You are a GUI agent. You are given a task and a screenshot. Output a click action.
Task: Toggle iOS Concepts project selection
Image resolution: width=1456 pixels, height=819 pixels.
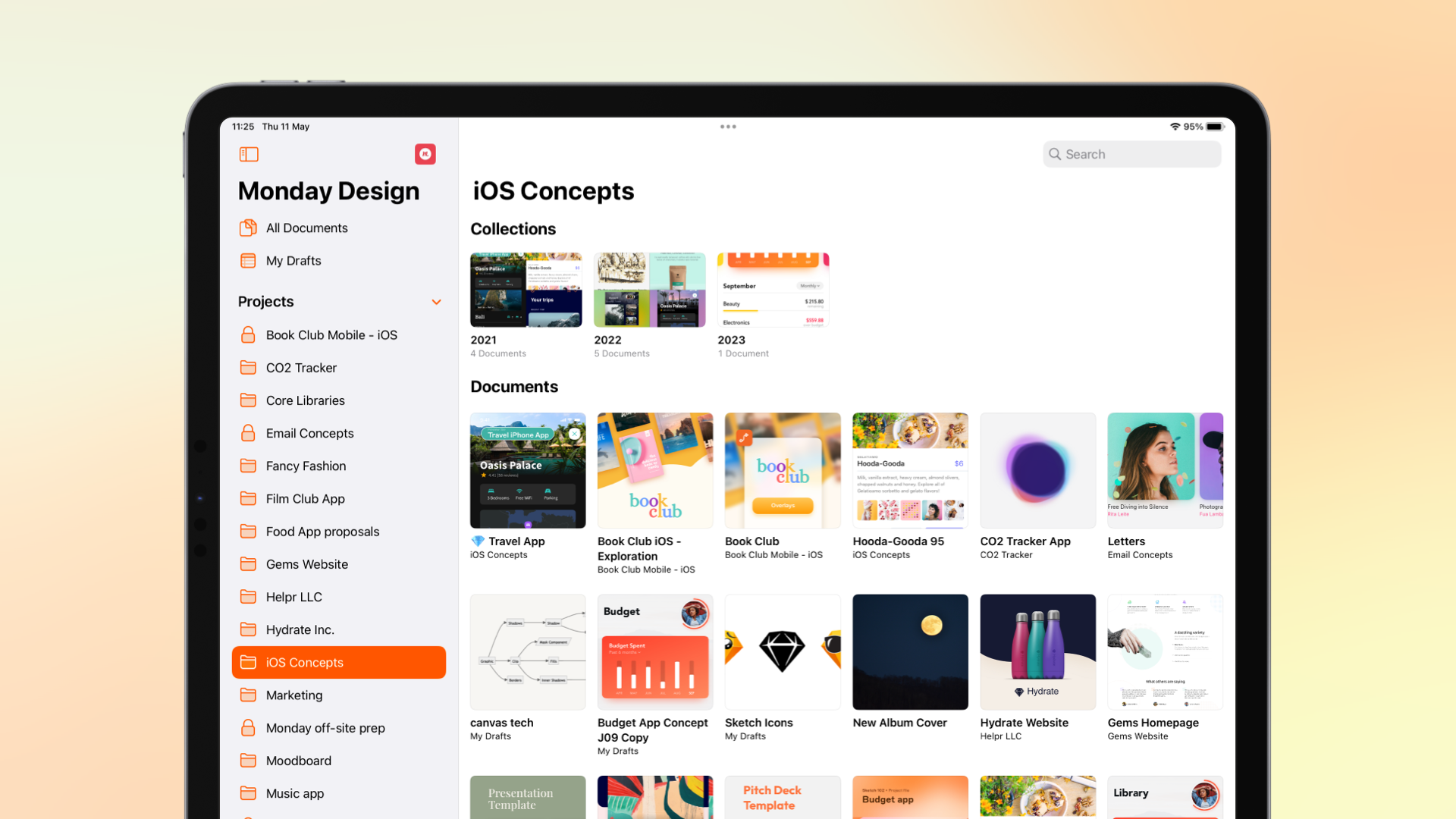[x=338, y=662]
